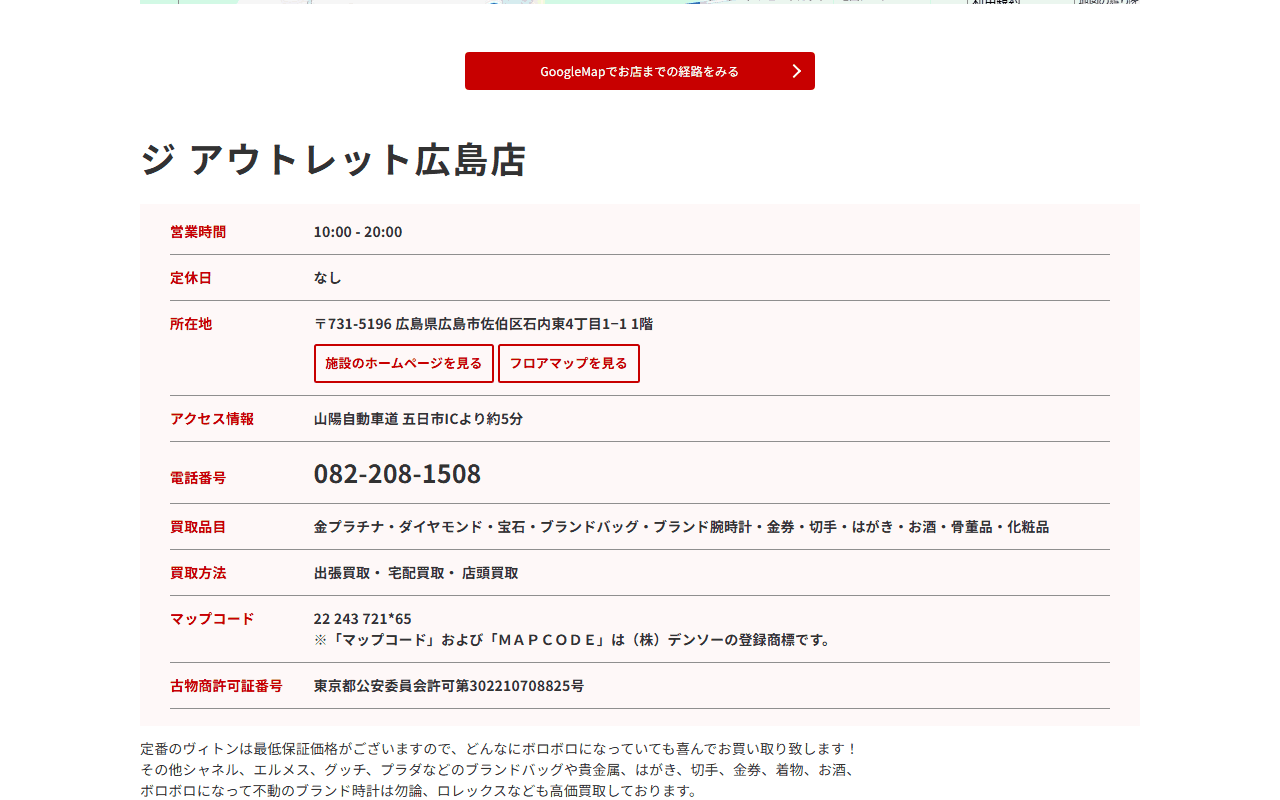Click paragraph line starting その他シャネル
The height and width of the screenshot is (800, 1280).
[x=498, y=770]
